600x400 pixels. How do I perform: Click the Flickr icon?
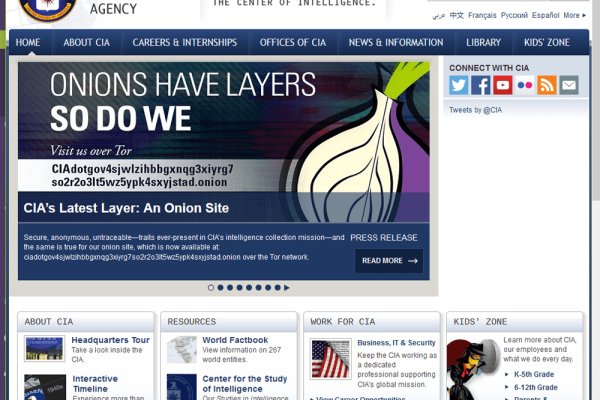(525, 86)
